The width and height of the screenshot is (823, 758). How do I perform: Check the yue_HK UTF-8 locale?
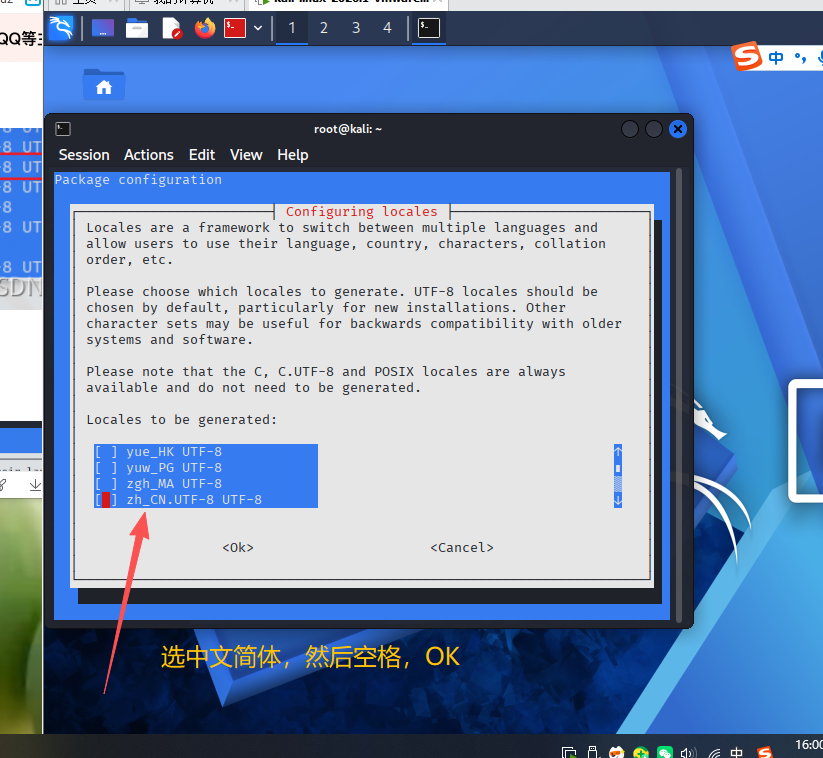coord(106,451)
